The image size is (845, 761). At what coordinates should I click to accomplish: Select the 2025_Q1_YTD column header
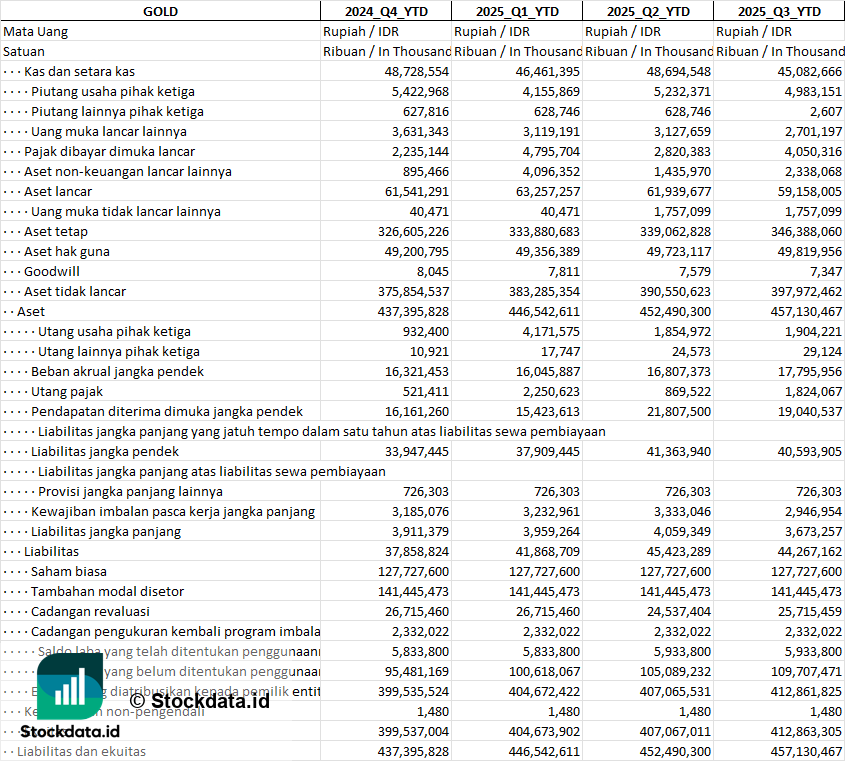point(517,11)
